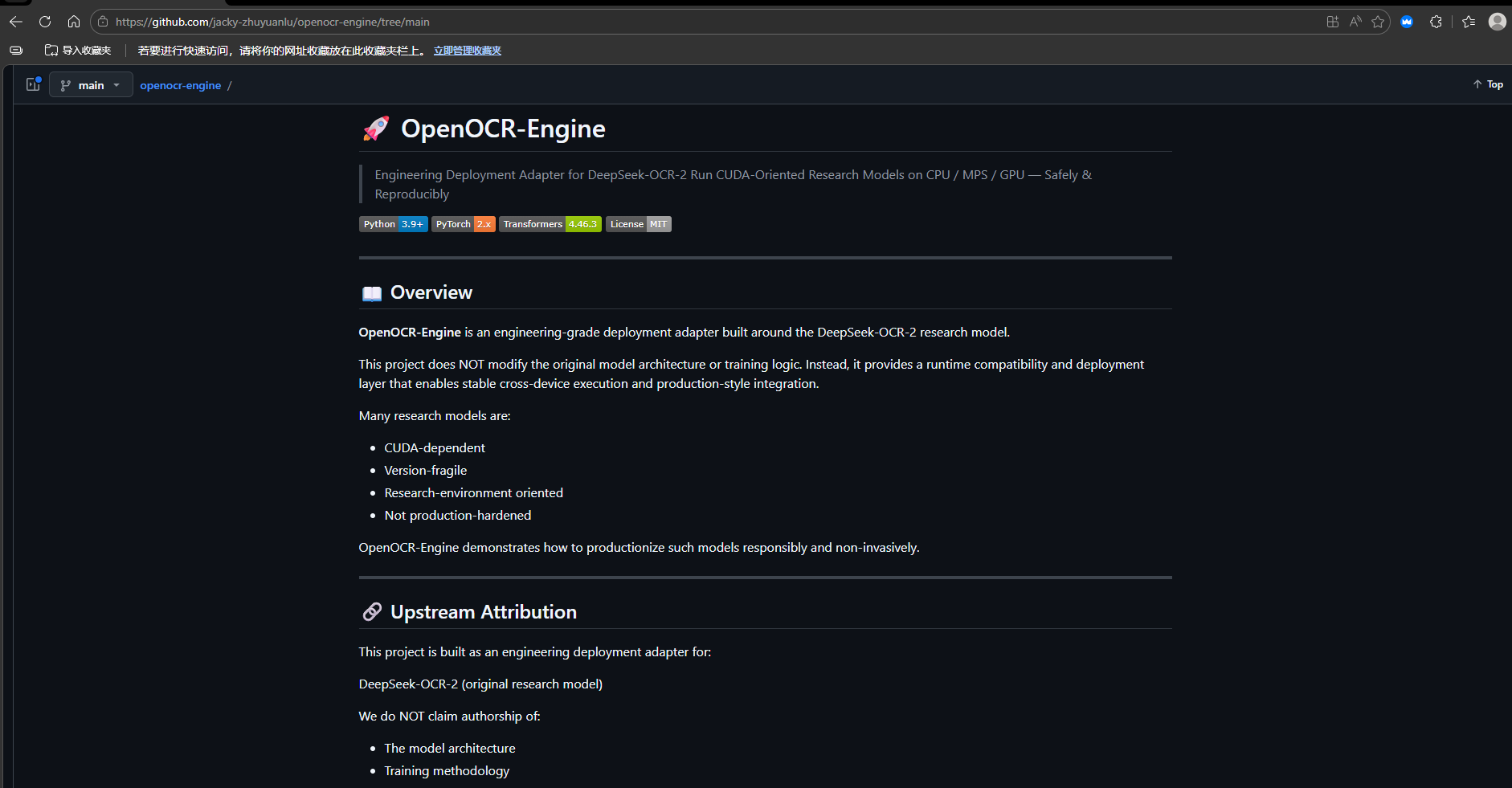Click 'We do NOT claim authorship of:' text

click(x=449, y=716)
